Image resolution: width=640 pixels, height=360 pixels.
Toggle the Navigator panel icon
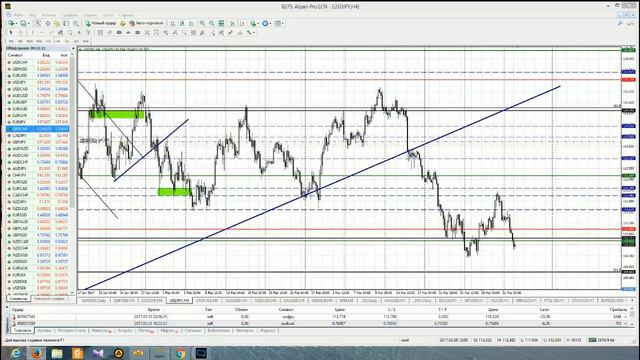57,23
